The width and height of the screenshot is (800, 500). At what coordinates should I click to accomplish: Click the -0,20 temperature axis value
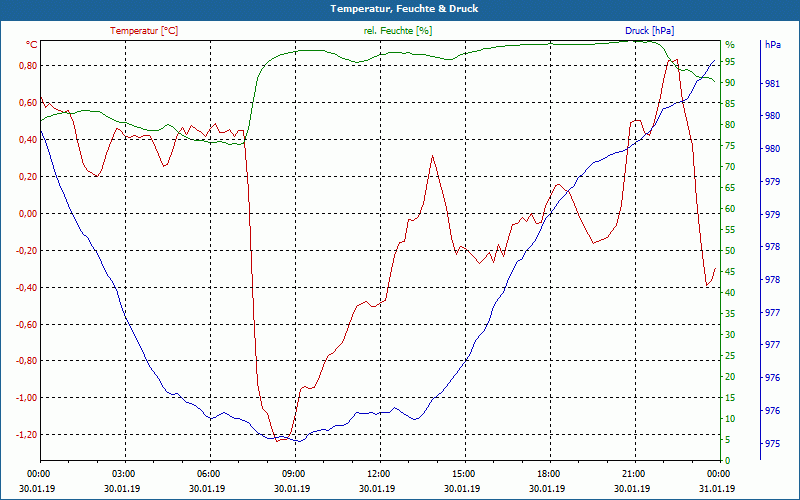(x=27, y=251)
